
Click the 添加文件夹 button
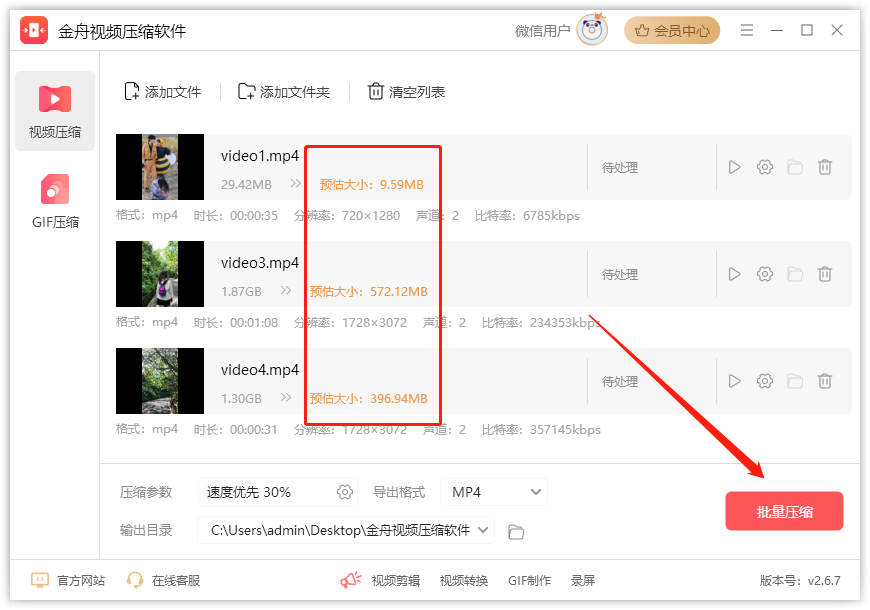coord(284,92)
